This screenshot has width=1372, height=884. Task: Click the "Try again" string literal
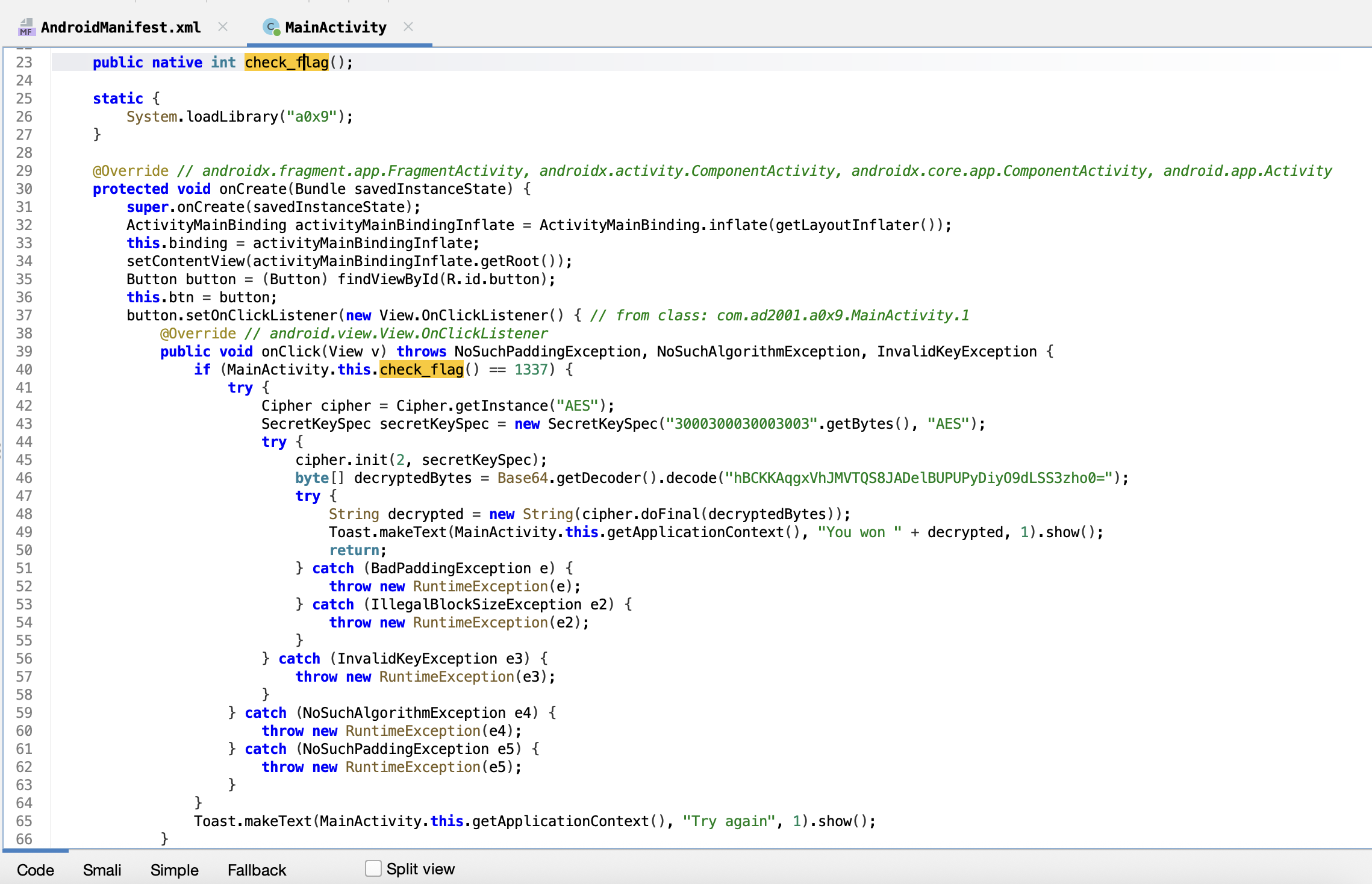click(729, 821)
